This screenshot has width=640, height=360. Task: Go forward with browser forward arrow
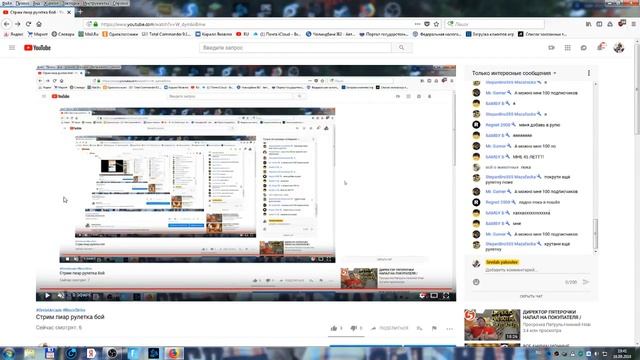pyautogui.click(x=18, y=24)
